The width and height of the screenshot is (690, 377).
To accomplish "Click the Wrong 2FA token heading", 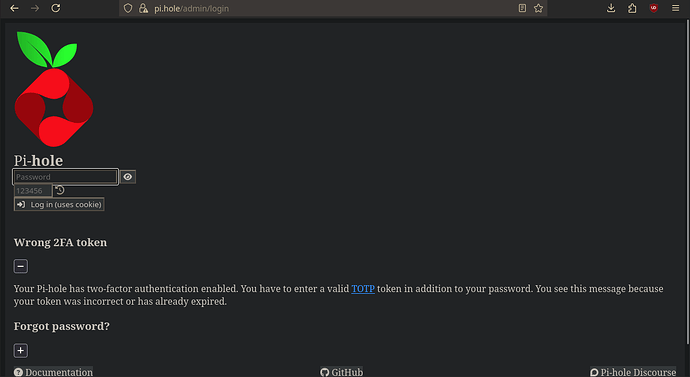I will (60, 242).
